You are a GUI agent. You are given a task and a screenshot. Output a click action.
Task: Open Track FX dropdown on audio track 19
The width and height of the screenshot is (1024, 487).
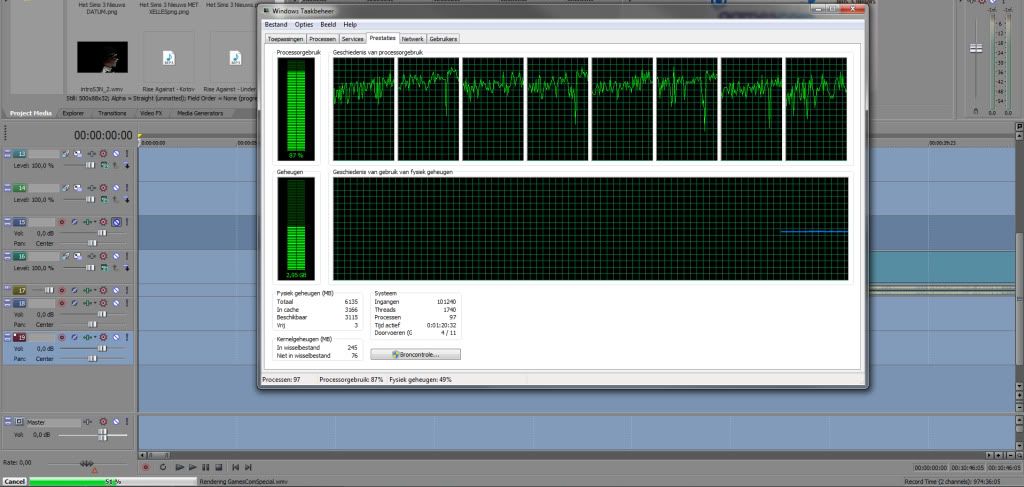pyautogui.click(x=95, y=337)
